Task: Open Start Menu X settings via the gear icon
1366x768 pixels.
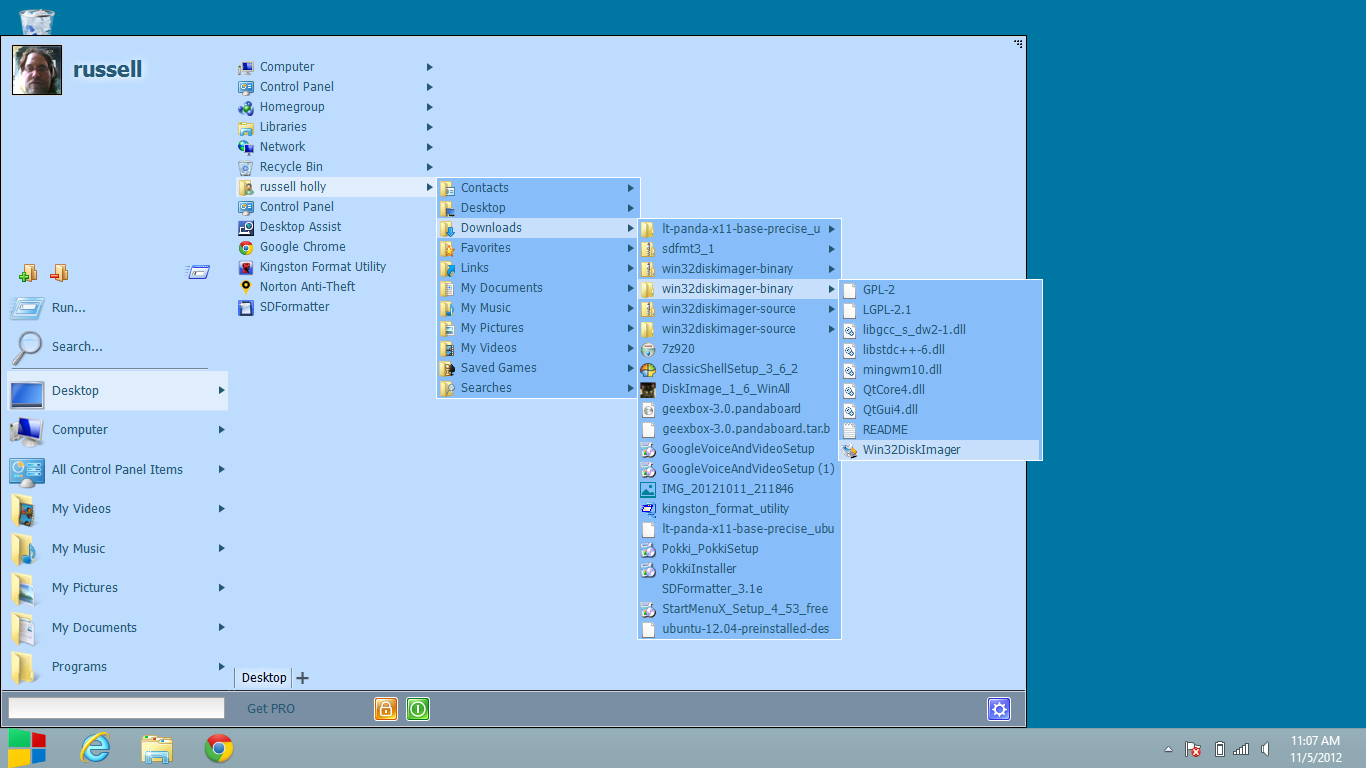Action: pyautogui.click(x=998, y=709)
